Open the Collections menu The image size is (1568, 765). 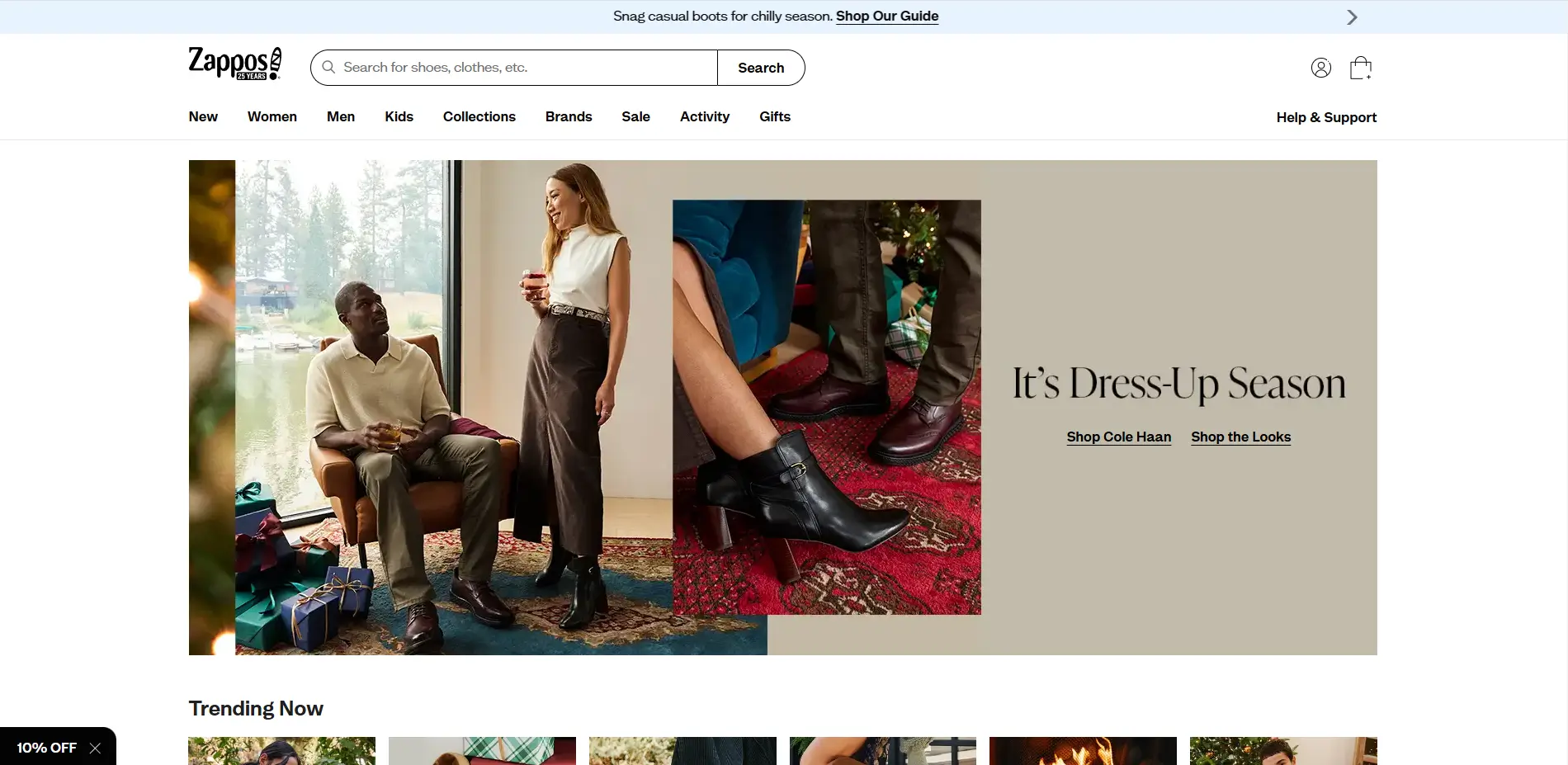pyautogui.click(x=479, y=116)
